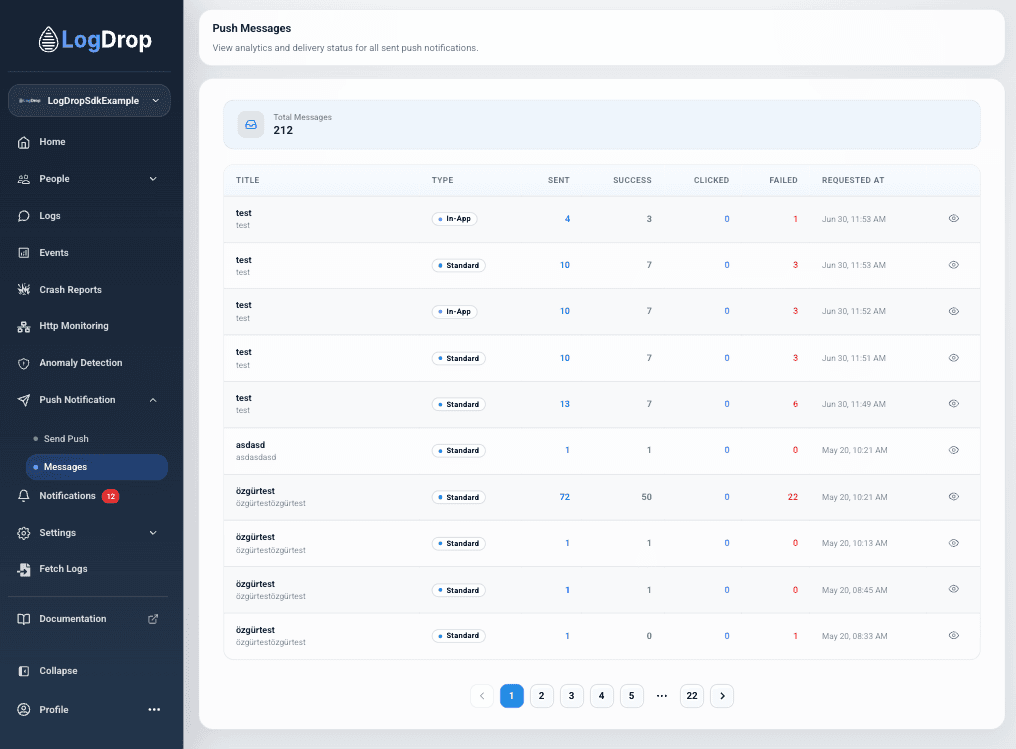1016x749 pixels.
Task: Click the Profile avatar icon
Action: click(24, 710)
